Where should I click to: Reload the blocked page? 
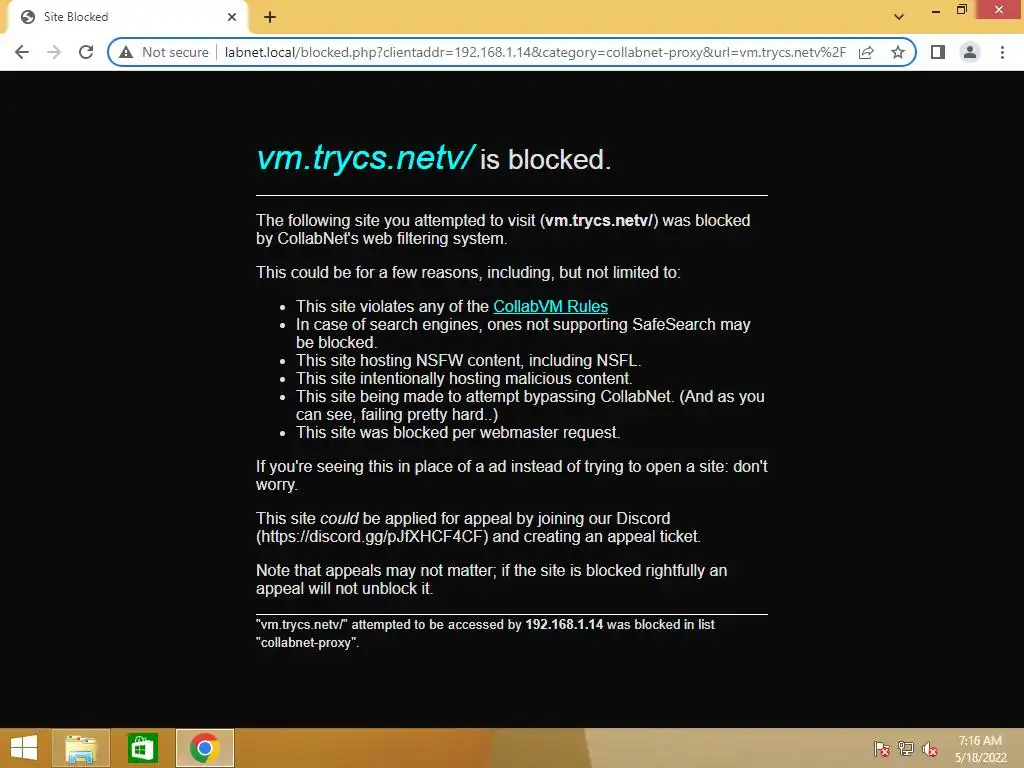click(86, 52)
